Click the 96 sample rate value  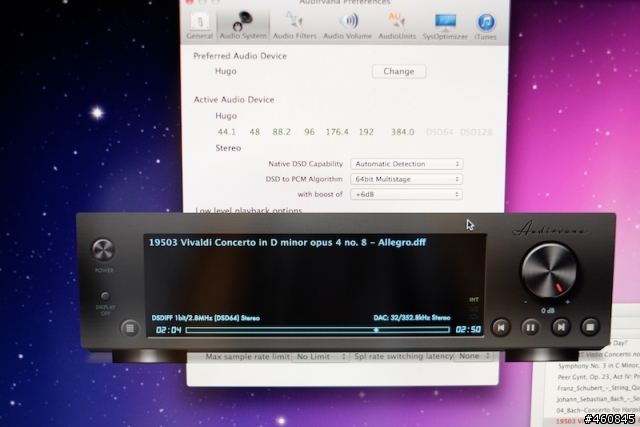pos(309,132)
